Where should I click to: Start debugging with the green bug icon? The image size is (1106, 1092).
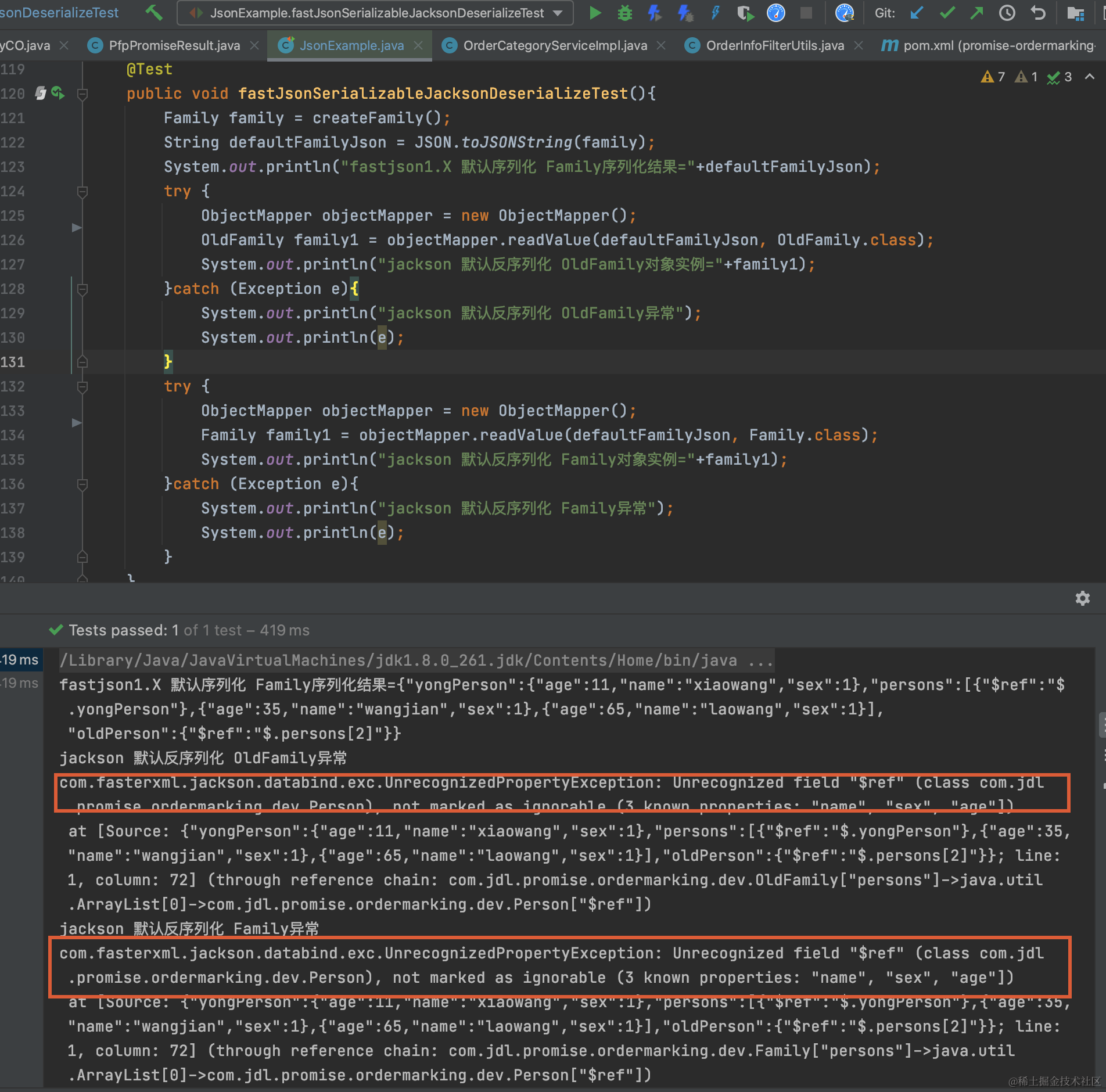(625, 12)
